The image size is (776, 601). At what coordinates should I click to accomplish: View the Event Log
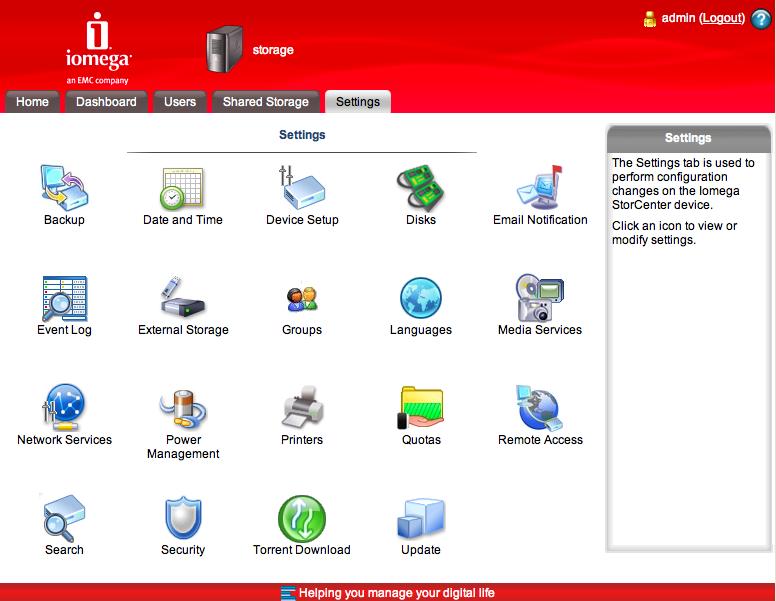[x=64, y=297]
